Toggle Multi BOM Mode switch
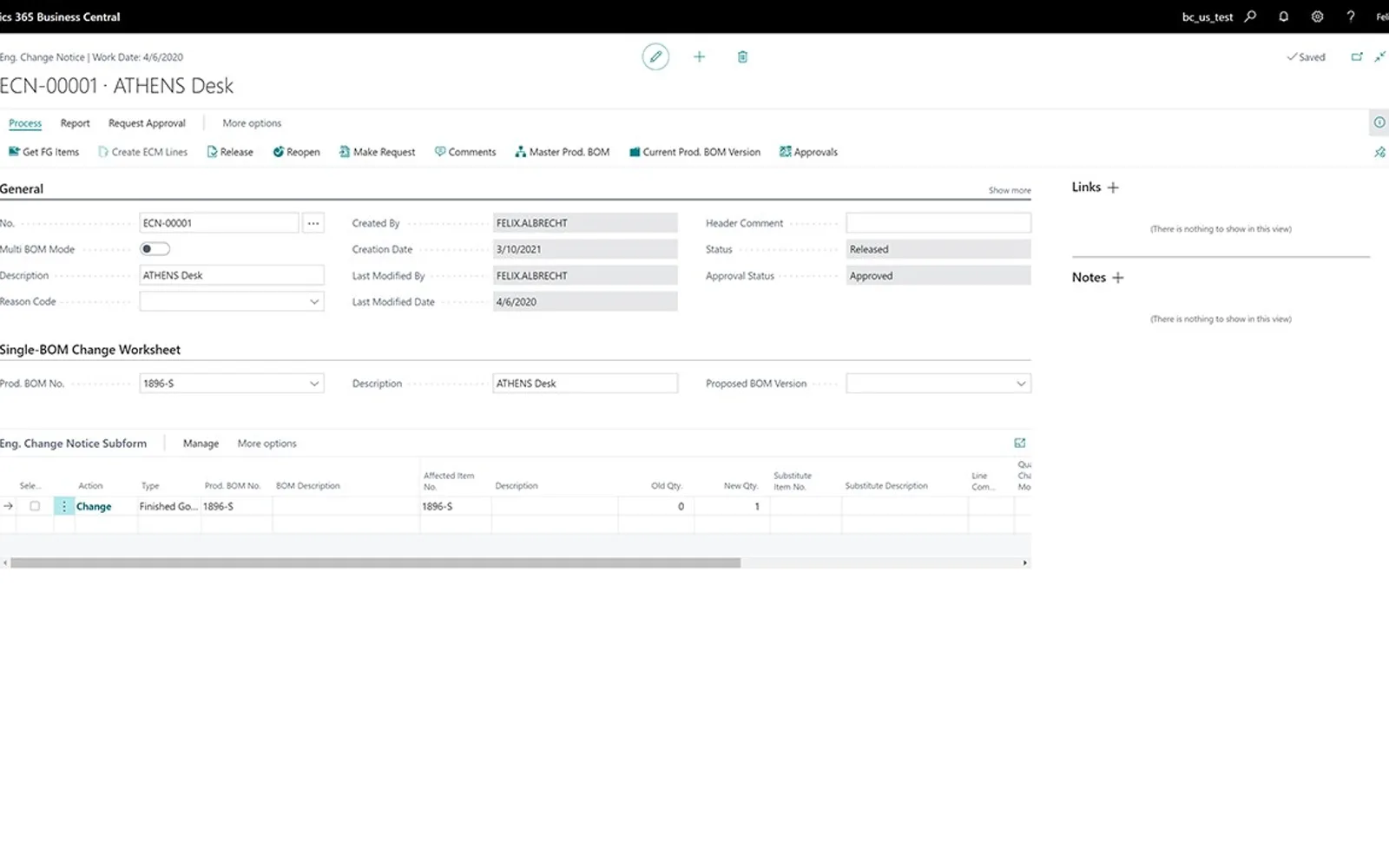Screen dimensions: 1389x868 click(155, 249)
